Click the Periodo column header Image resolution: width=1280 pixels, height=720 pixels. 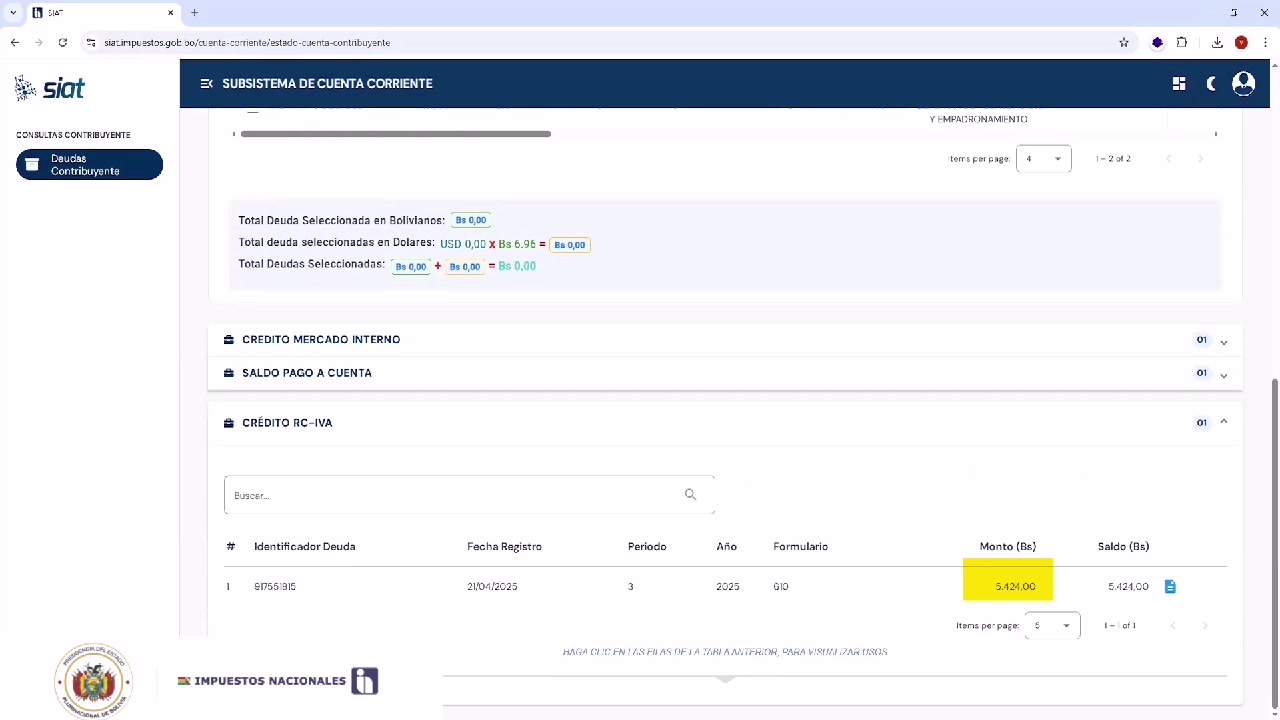click(x=647, y=547)
